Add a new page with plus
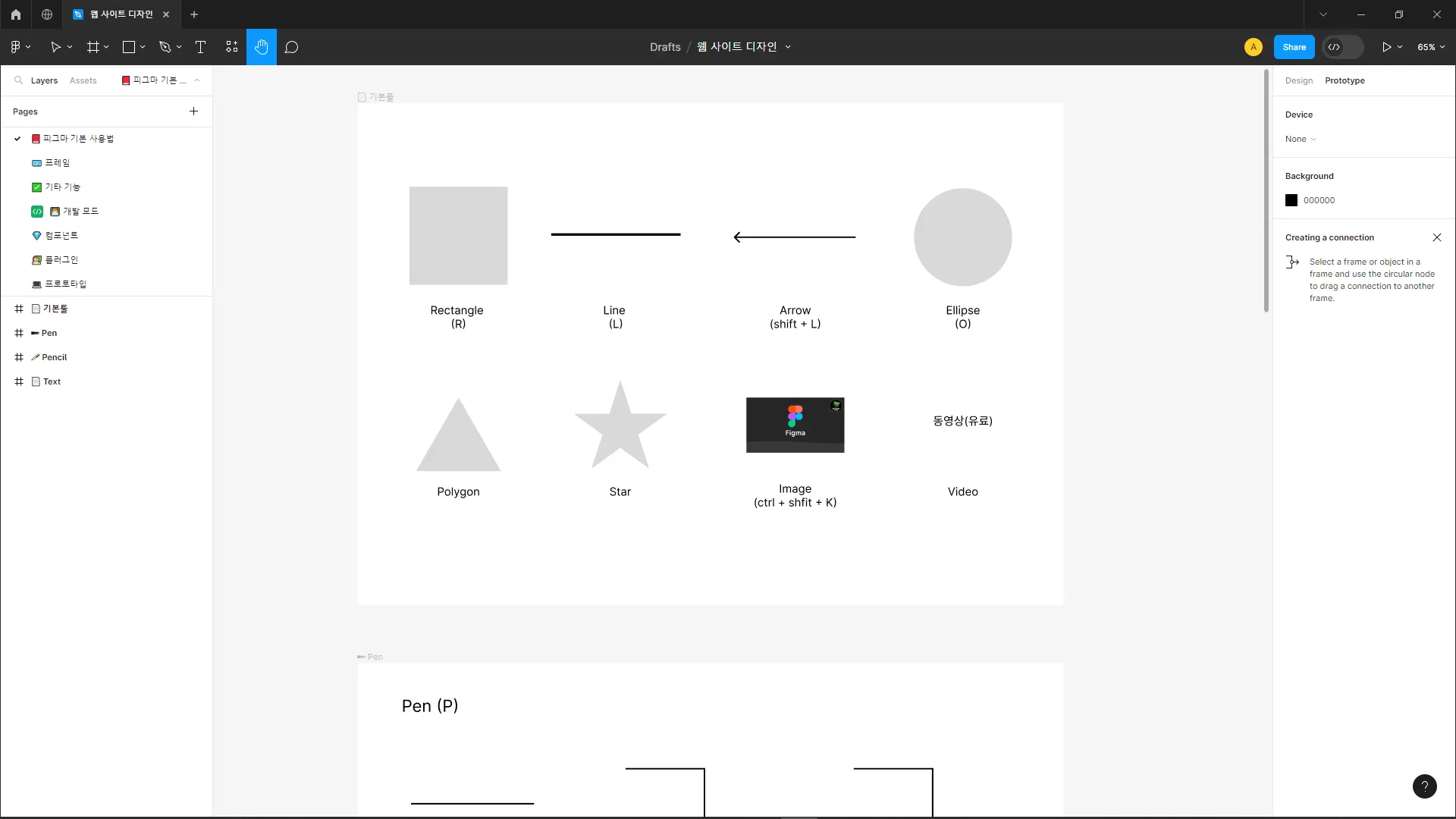 (193, 111)
